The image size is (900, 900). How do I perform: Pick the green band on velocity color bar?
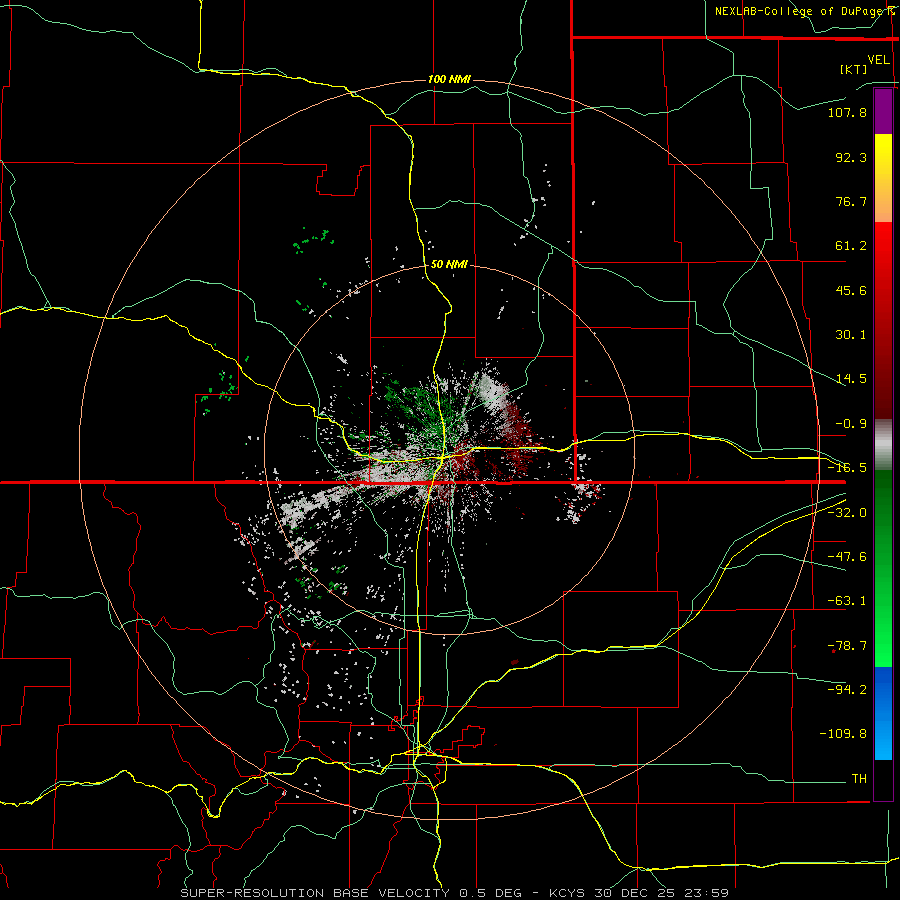[x=883, y=568]
